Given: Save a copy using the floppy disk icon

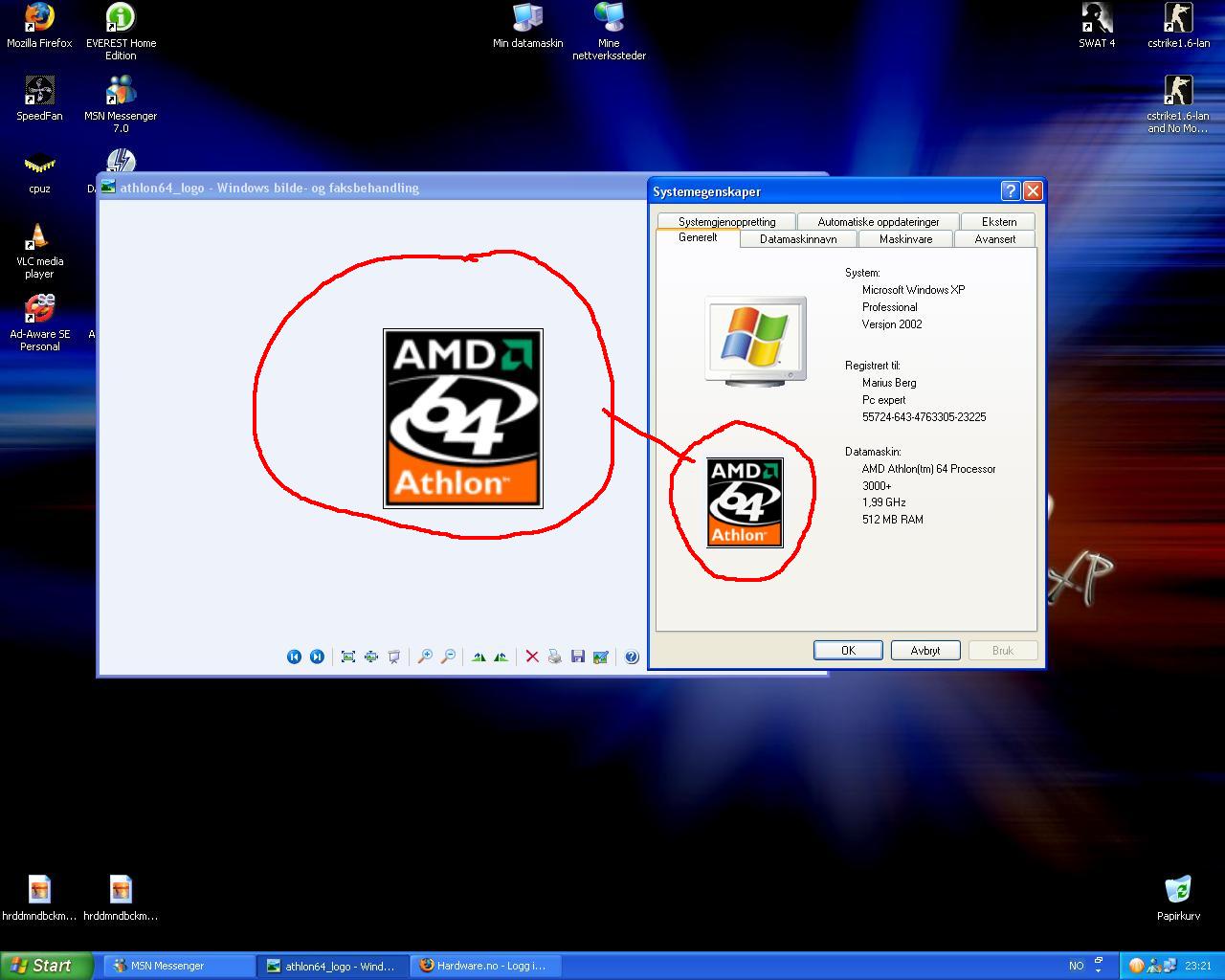Looking at the screenshot, I should tap(578, 657).
